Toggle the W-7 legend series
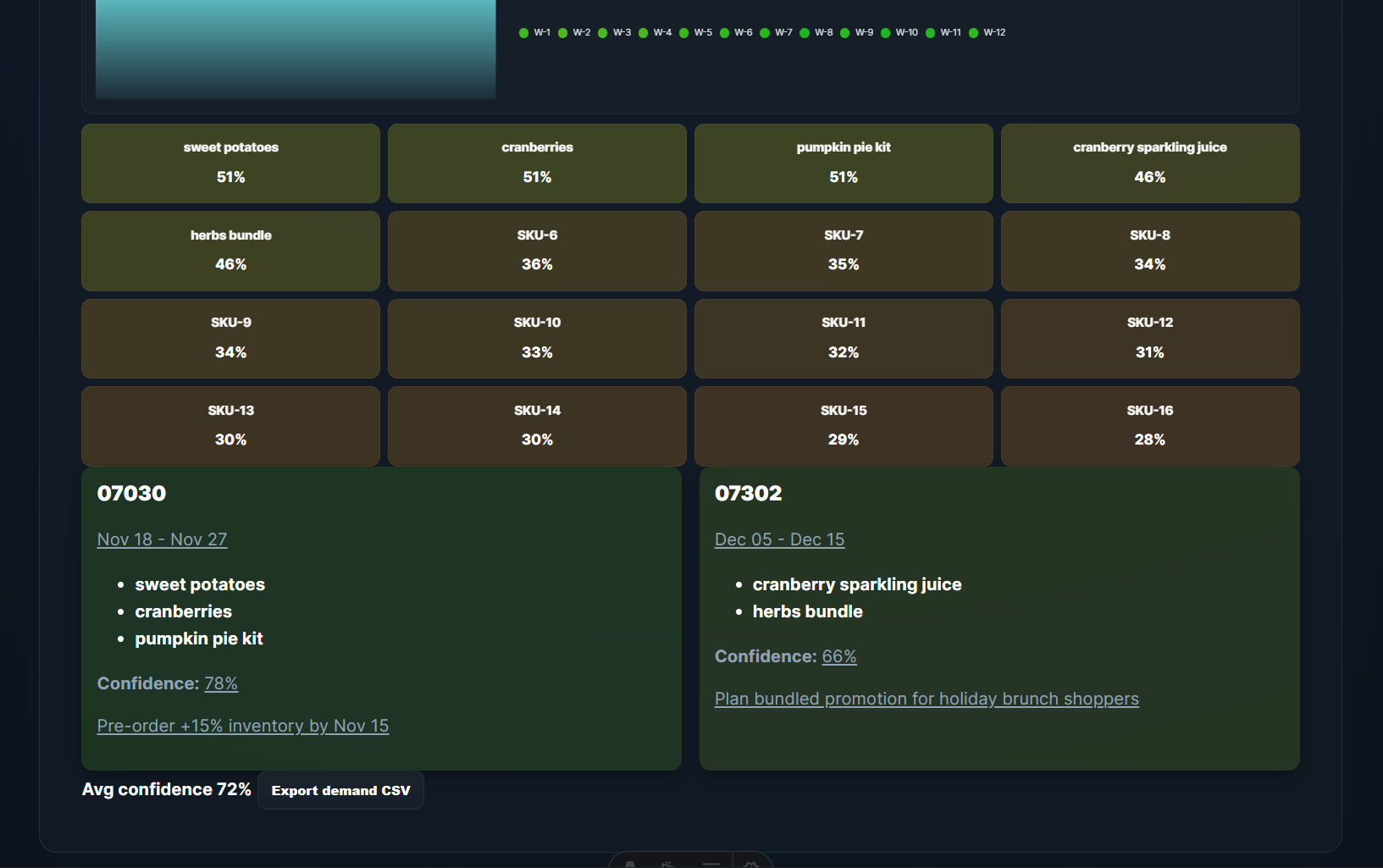Screen dimensions: 1383x868 coord(777,33)
